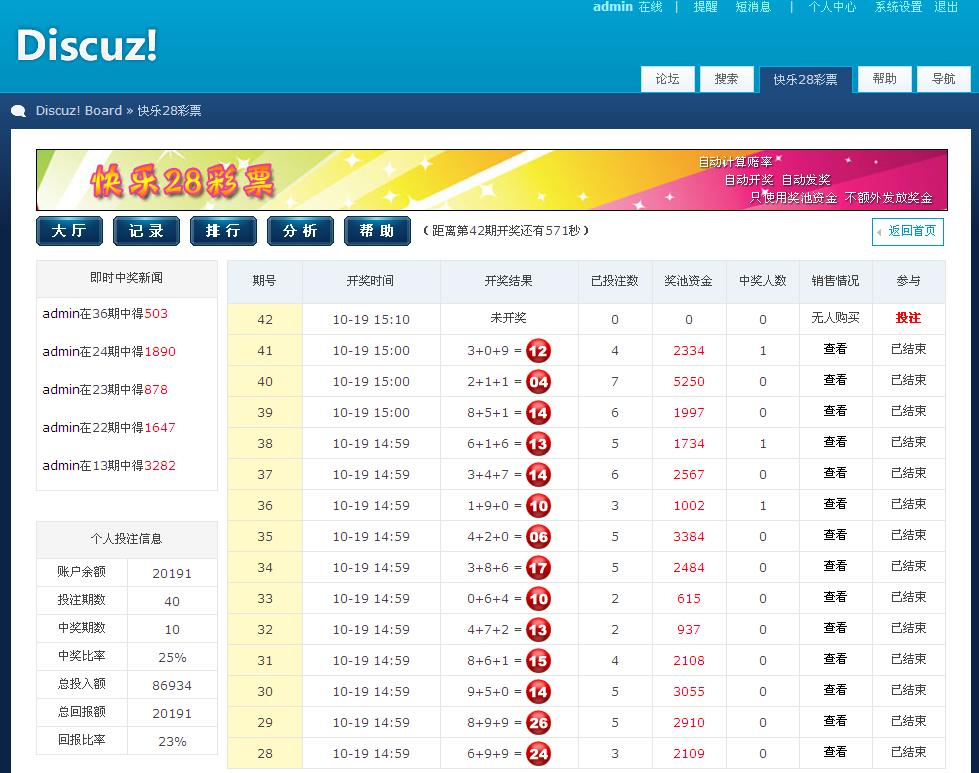Click the 返回首页 back arrow button
Viewport: 979px width, 773px height.
click(x=907, y=231)
